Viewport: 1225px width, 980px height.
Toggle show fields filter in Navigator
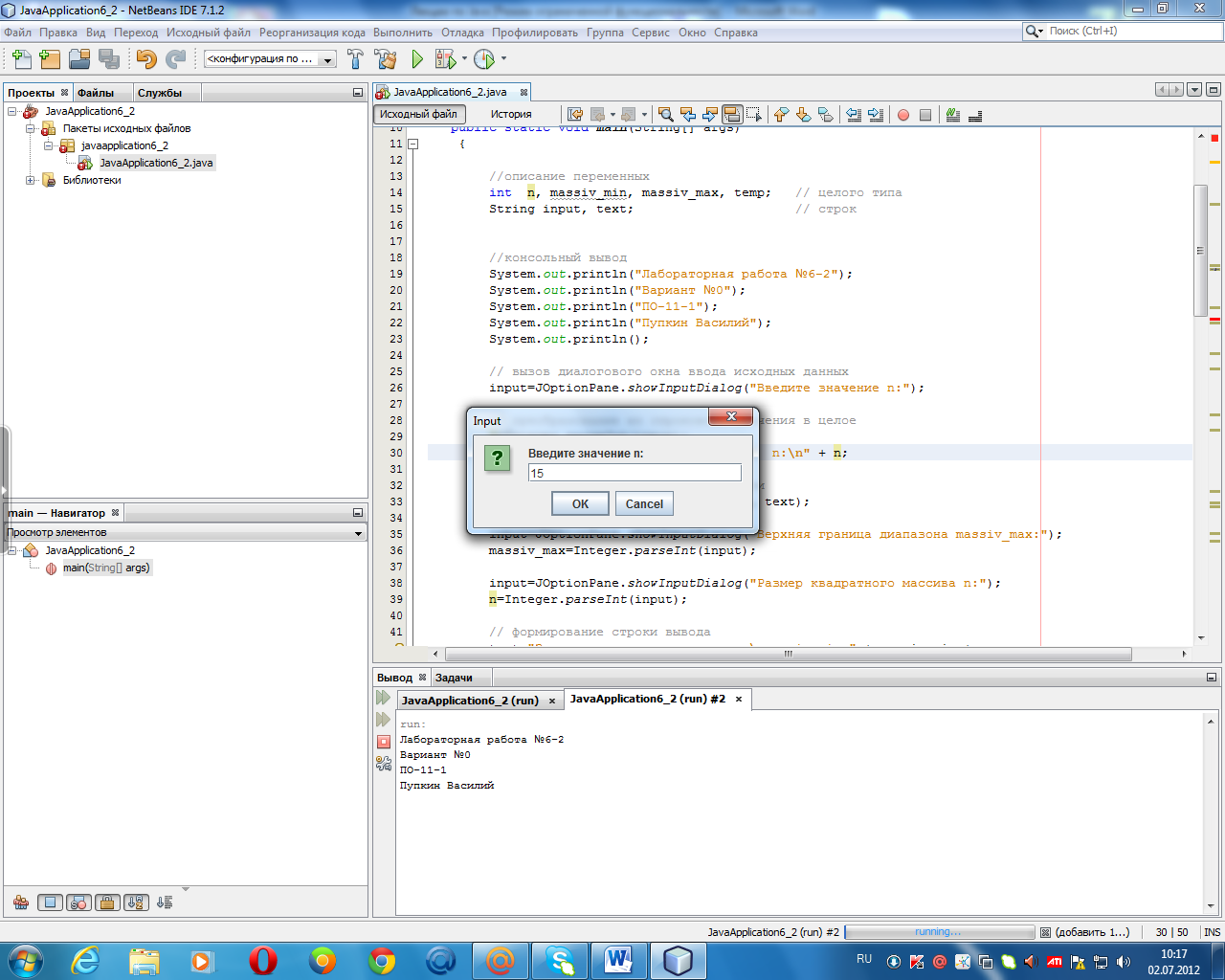(51, 902)
